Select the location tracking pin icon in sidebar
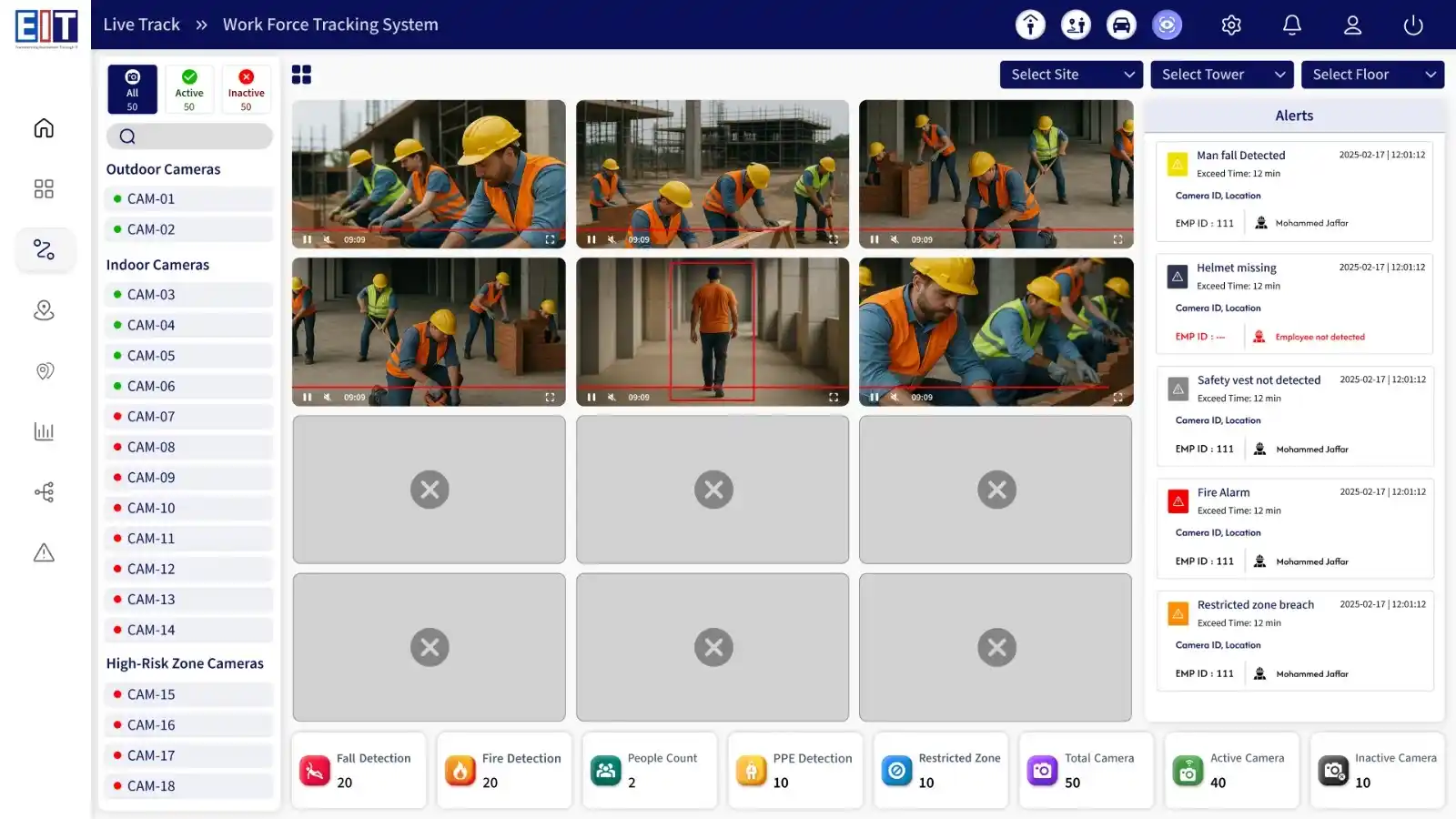The height and width of the screenshot is (819, 1456). 43,310
